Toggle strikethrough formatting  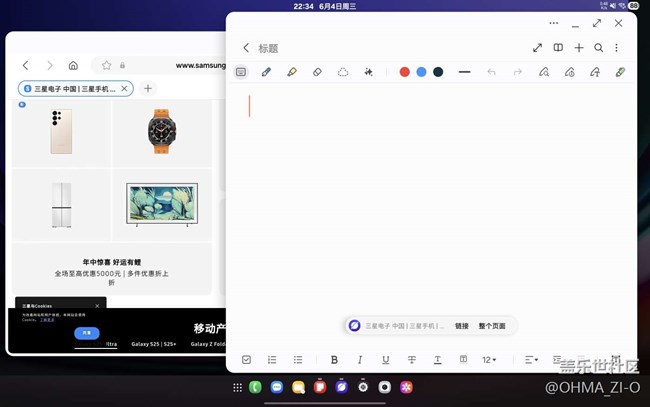[x=412, y=360]
